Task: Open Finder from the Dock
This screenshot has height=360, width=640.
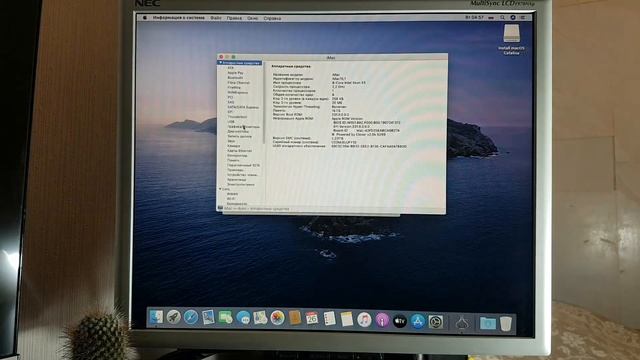Action: (156, 317)
